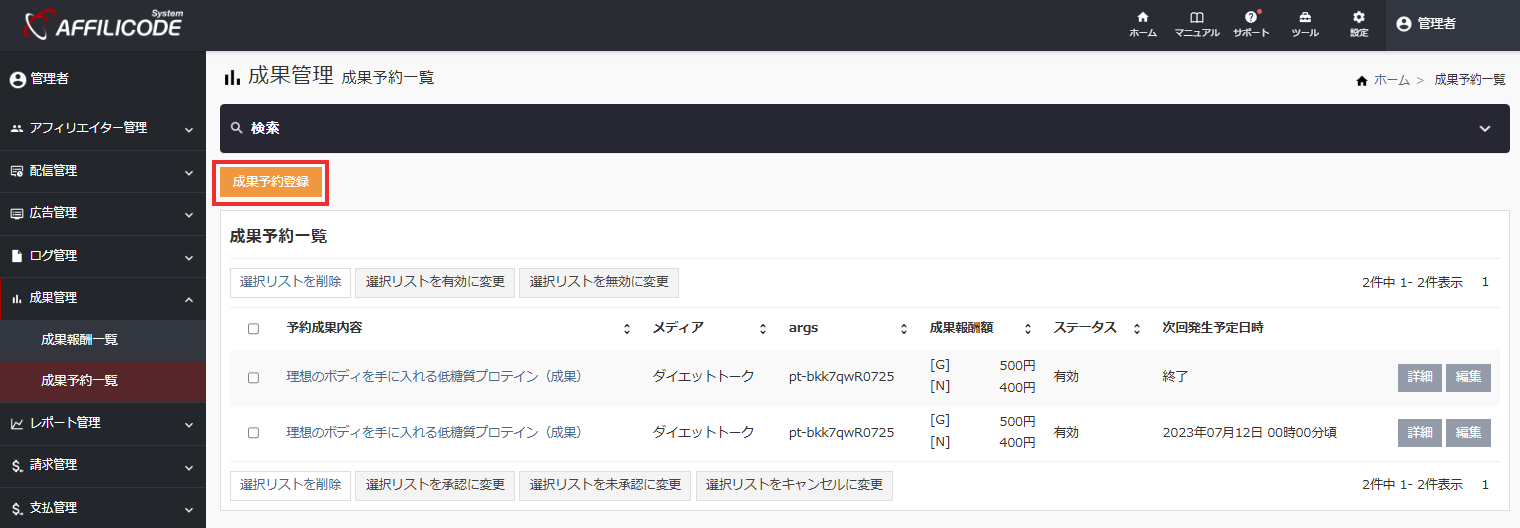Open Support via the question mark icon

pos(1250,18)
